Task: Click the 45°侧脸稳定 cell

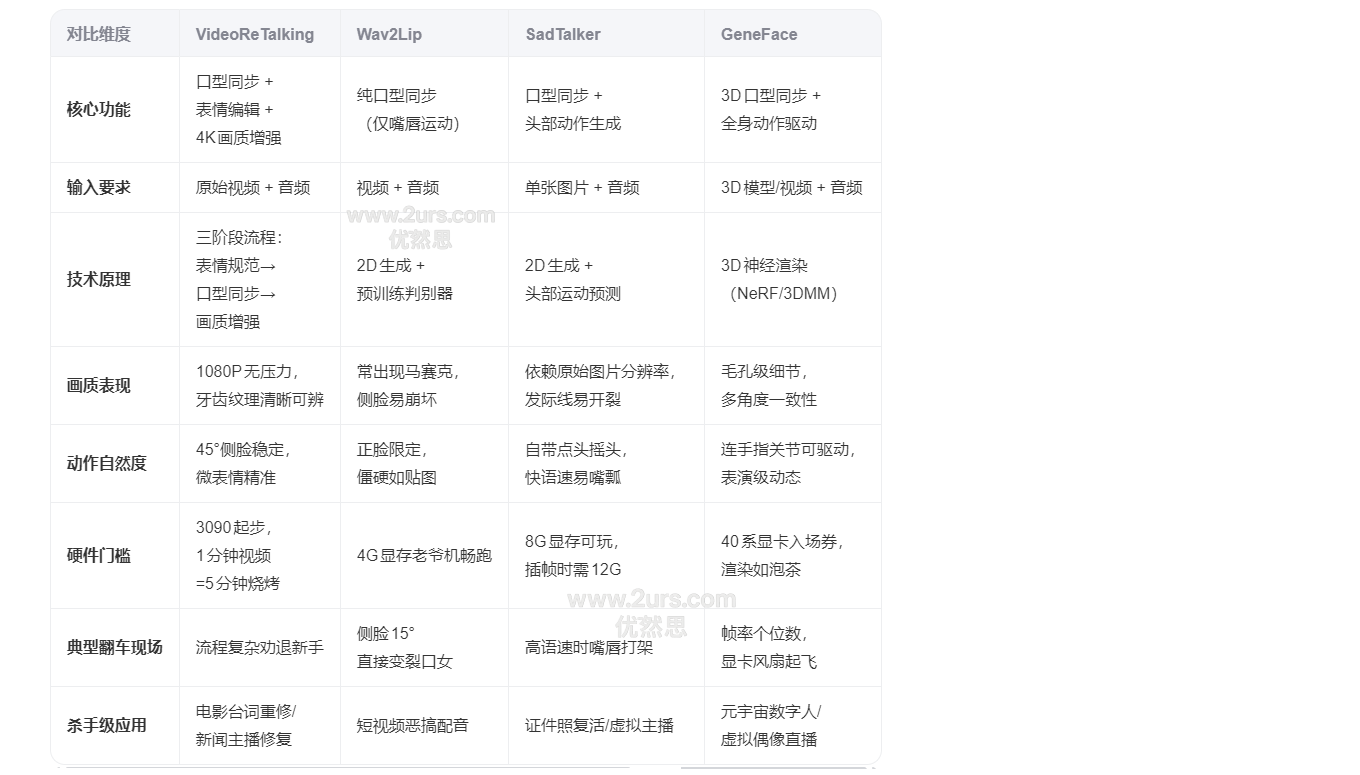Action: pos(260,464)
